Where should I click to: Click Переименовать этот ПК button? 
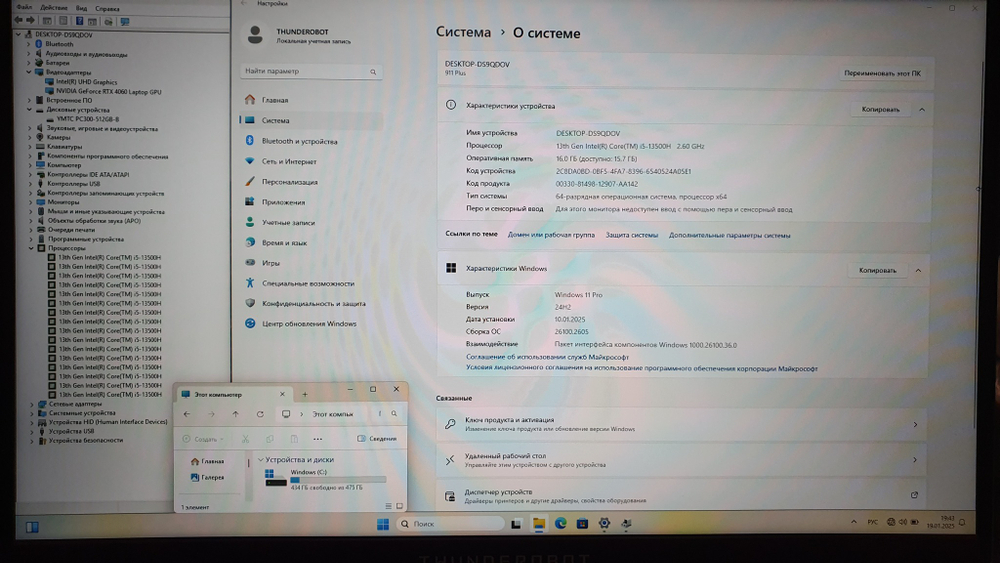pos(882,73)
